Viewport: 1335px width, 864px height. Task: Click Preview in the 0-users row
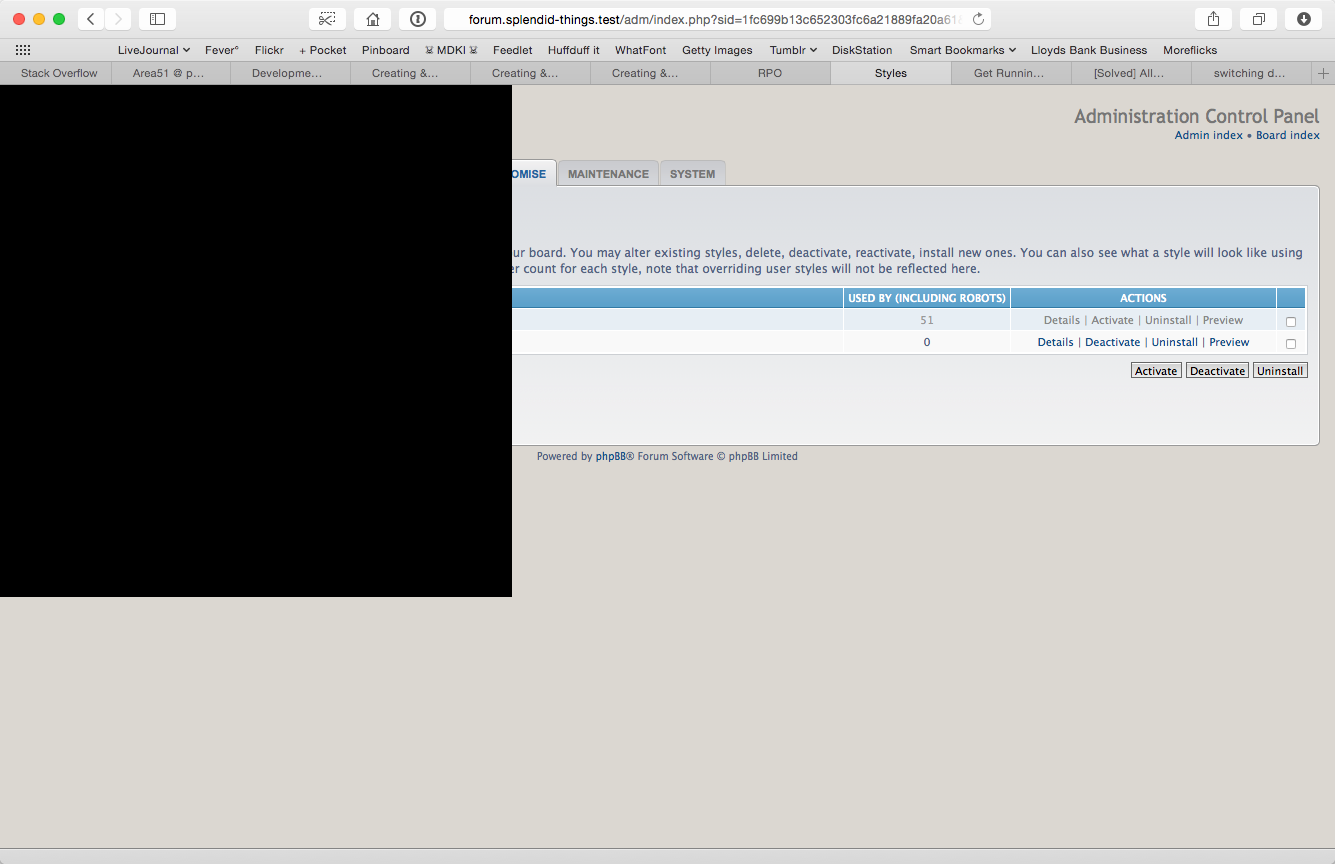(x=1229, y=342)
